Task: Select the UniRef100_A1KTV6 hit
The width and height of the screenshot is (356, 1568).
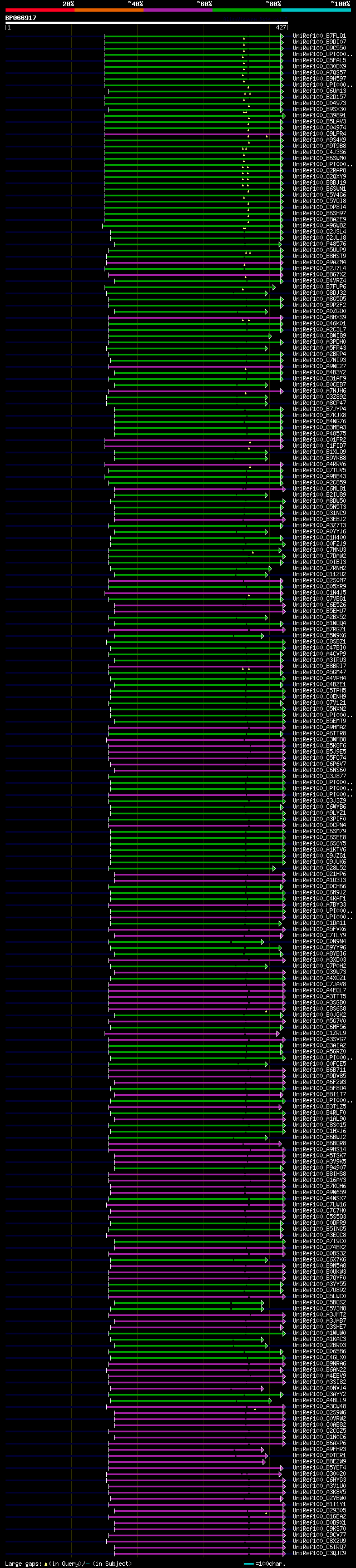Action: 319,850
